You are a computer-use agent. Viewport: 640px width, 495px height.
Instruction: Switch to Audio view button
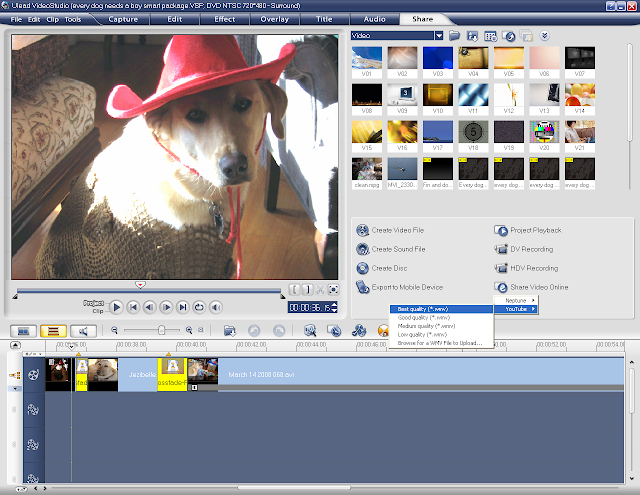pos(83,331)
